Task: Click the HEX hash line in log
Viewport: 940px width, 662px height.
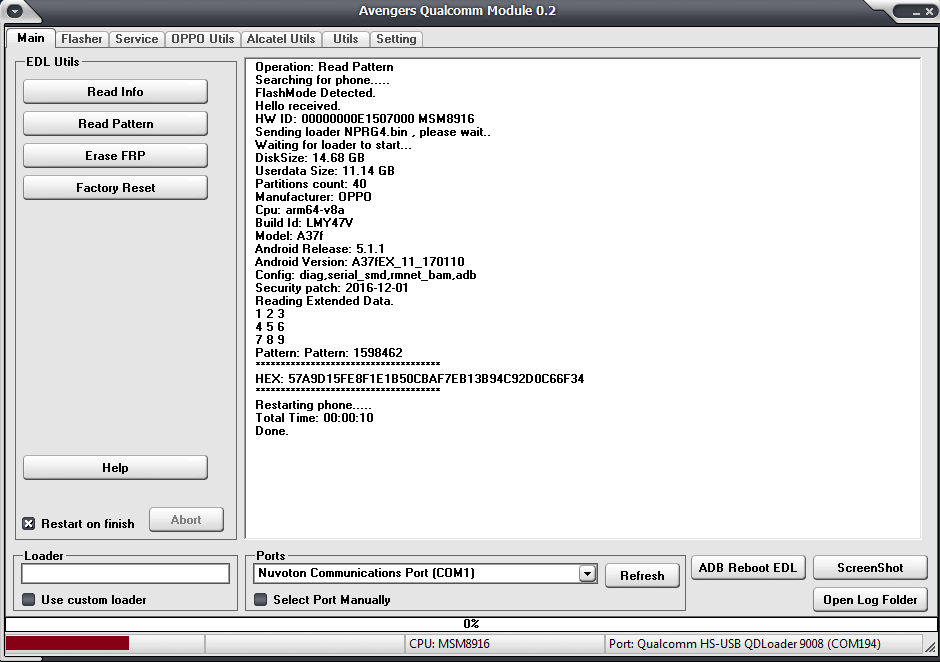Action: (x=420, y=379)
